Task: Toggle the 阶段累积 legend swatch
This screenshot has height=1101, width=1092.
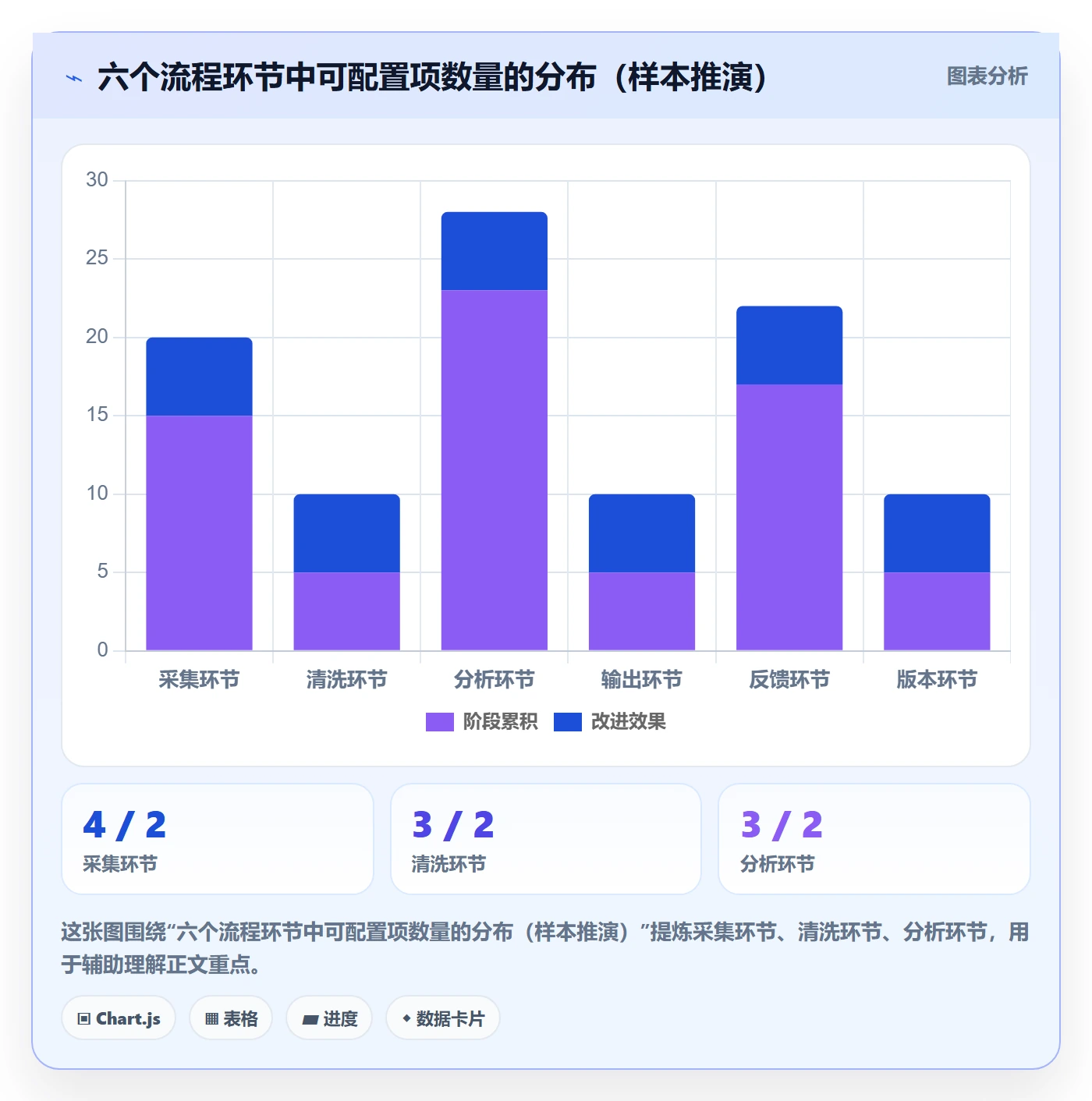Action: (439, 722)
